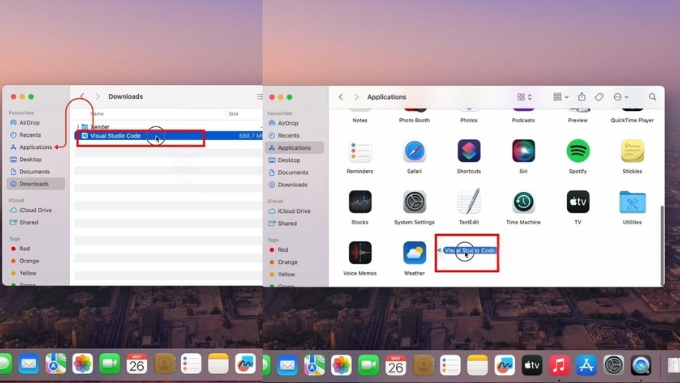Image resolution: width=680 pixels, height=383 pixels.
Task: Open Freeform from the right Dock
Action: 504,365
